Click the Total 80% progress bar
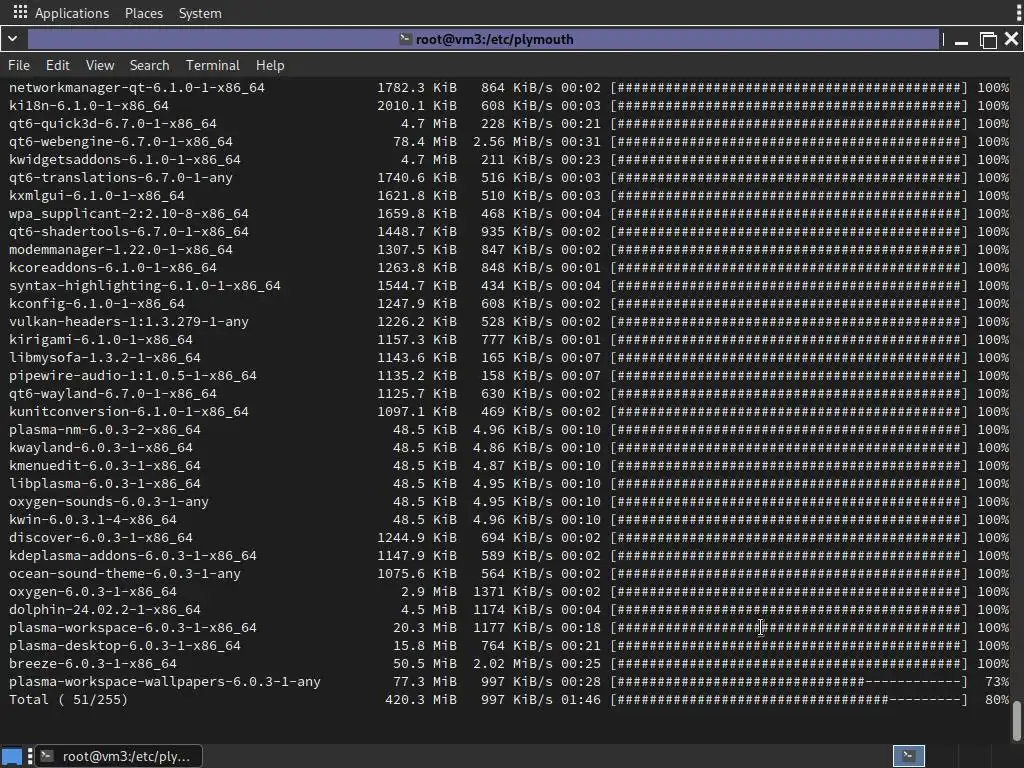The width and height of the screenshot is (1024, 768). pos(789,699)
